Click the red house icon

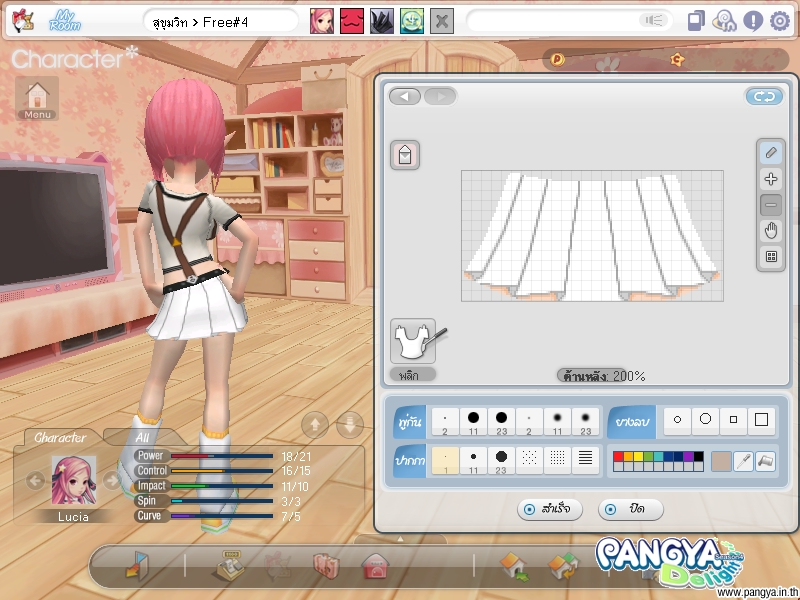tap(376, 566)
